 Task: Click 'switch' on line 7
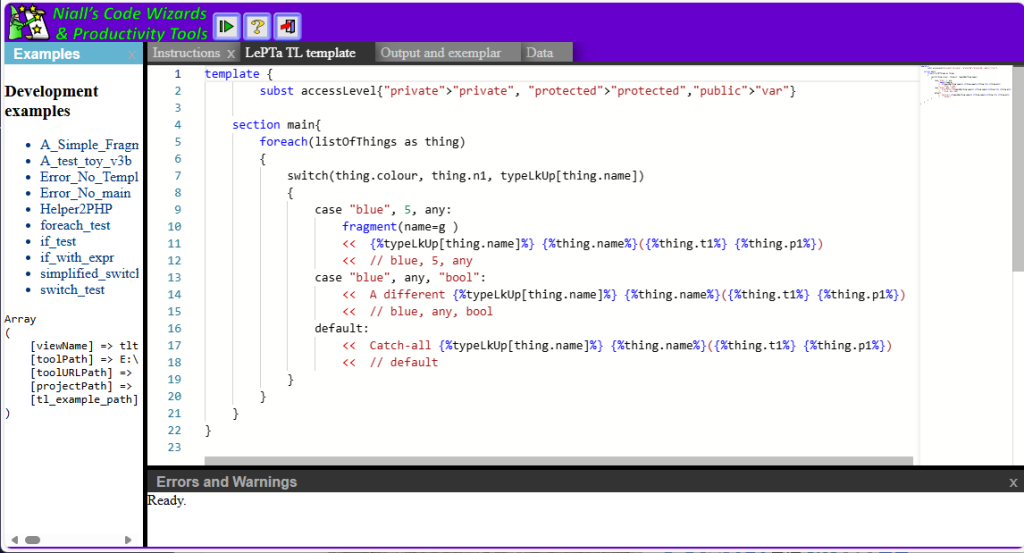tap(308, 176)
